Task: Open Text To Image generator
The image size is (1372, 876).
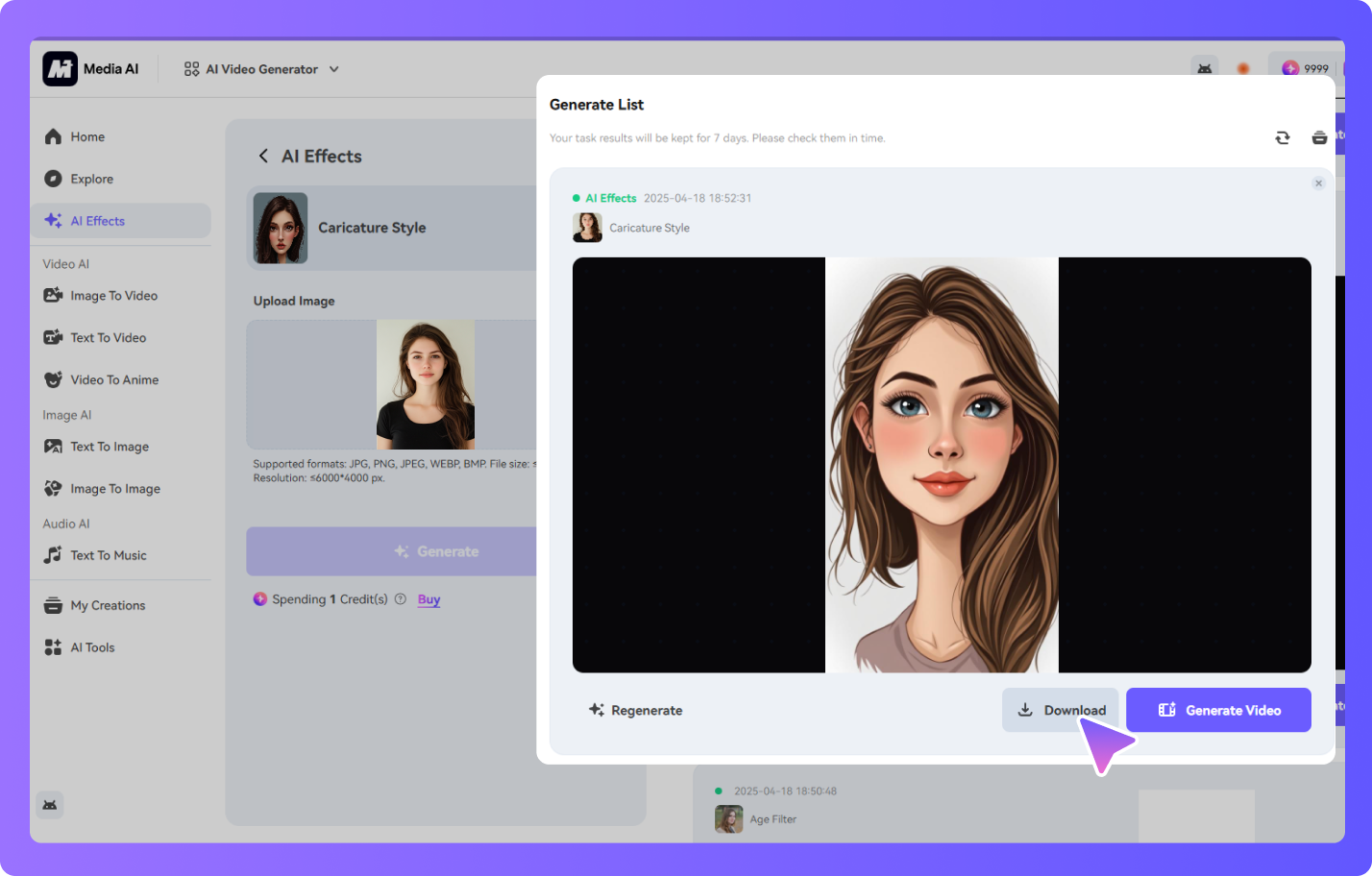Action: pyautogui.click(x=109, y=448)
